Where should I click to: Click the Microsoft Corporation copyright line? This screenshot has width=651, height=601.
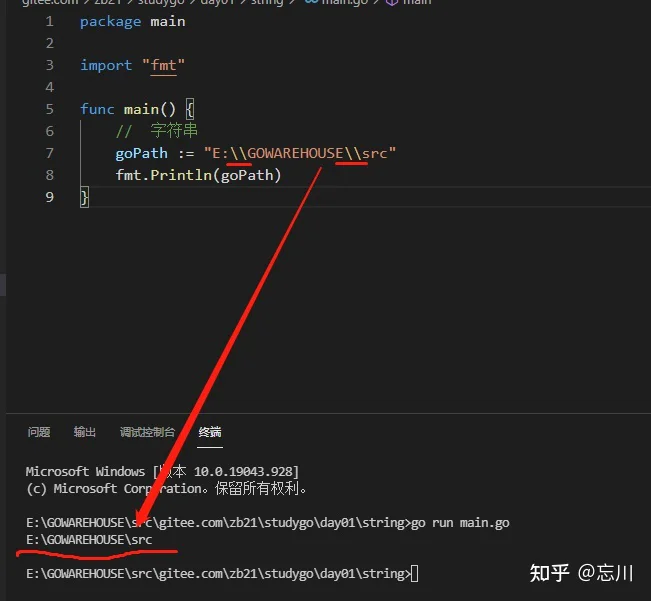tap(166, 489)
